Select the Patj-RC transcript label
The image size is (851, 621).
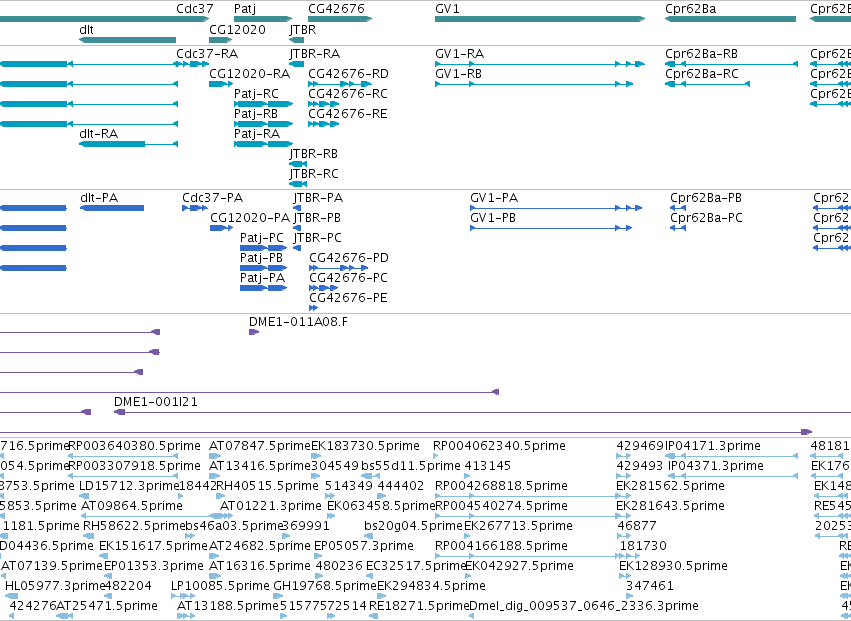pos(256,94)
